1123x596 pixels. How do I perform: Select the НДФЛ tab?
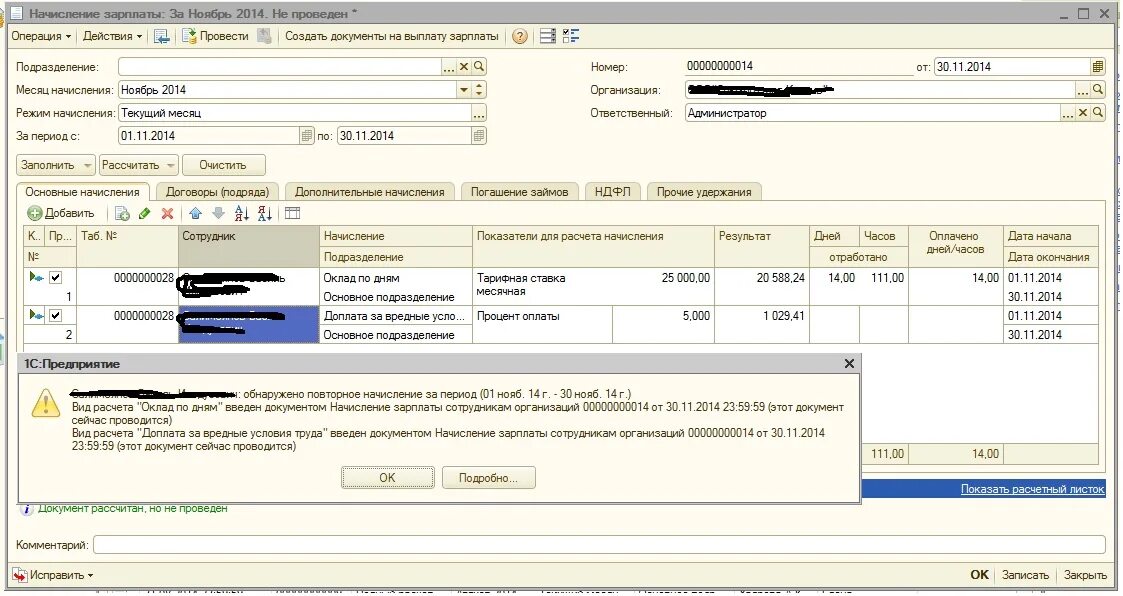(612, 192)
